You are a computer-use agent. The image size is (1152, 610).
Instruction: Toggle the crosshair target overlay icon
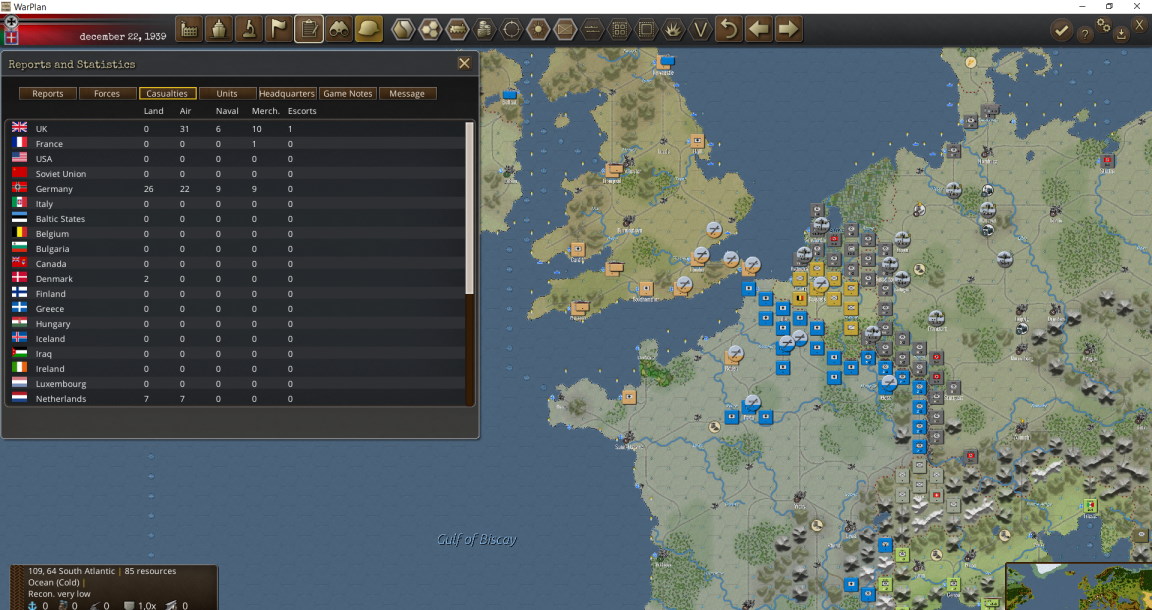pos(511,29)
